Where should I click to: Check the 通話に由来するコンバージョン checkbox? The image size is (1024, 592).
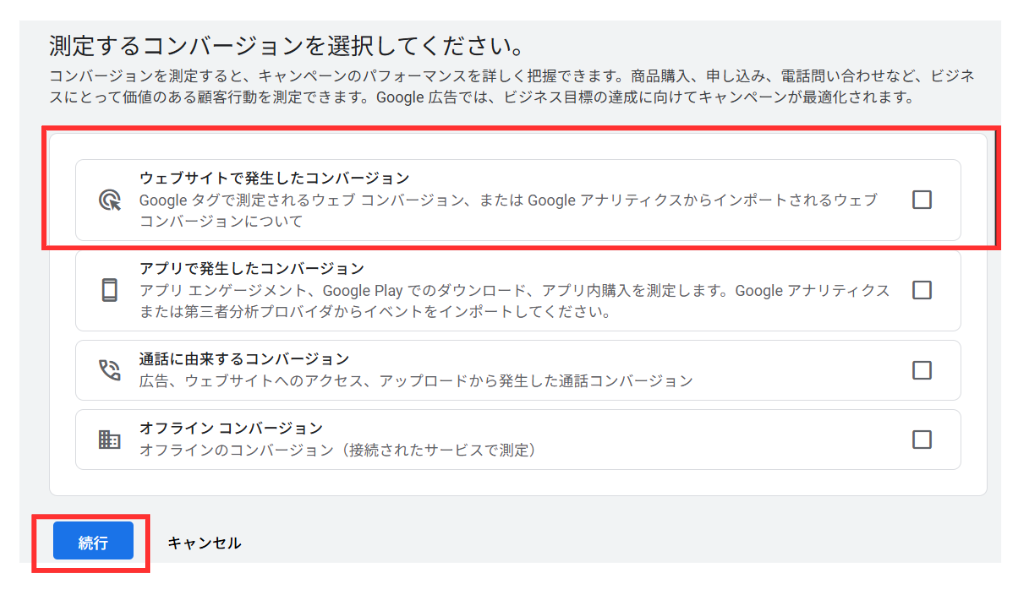(921, 370)
